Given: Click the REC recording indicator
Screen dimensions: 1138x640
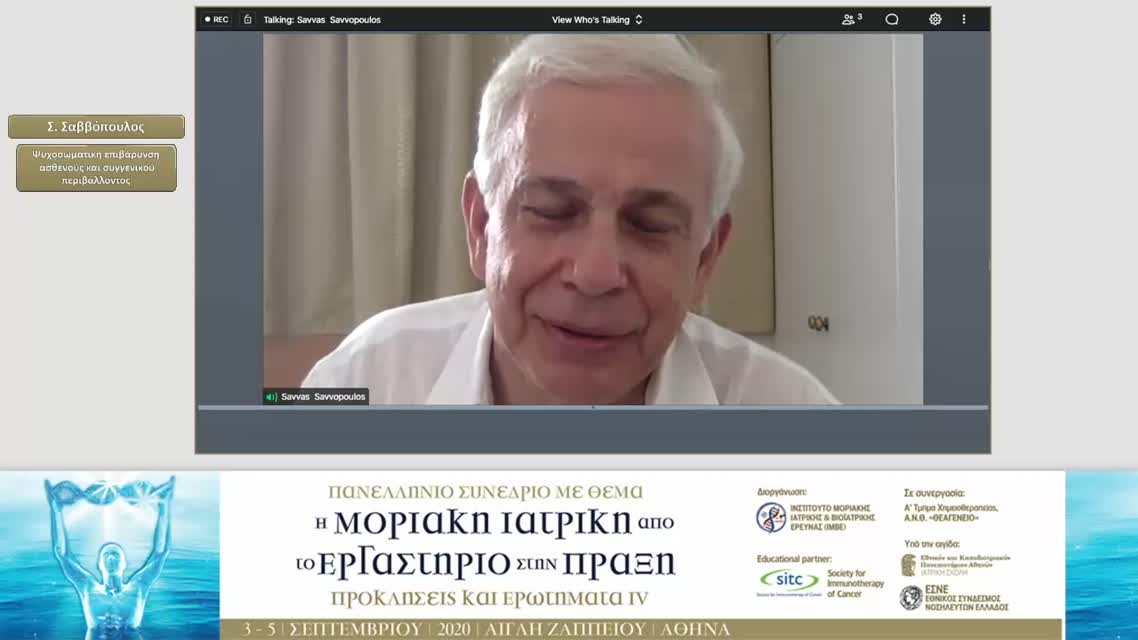Looking at the screenshot, I should point(215,19).
